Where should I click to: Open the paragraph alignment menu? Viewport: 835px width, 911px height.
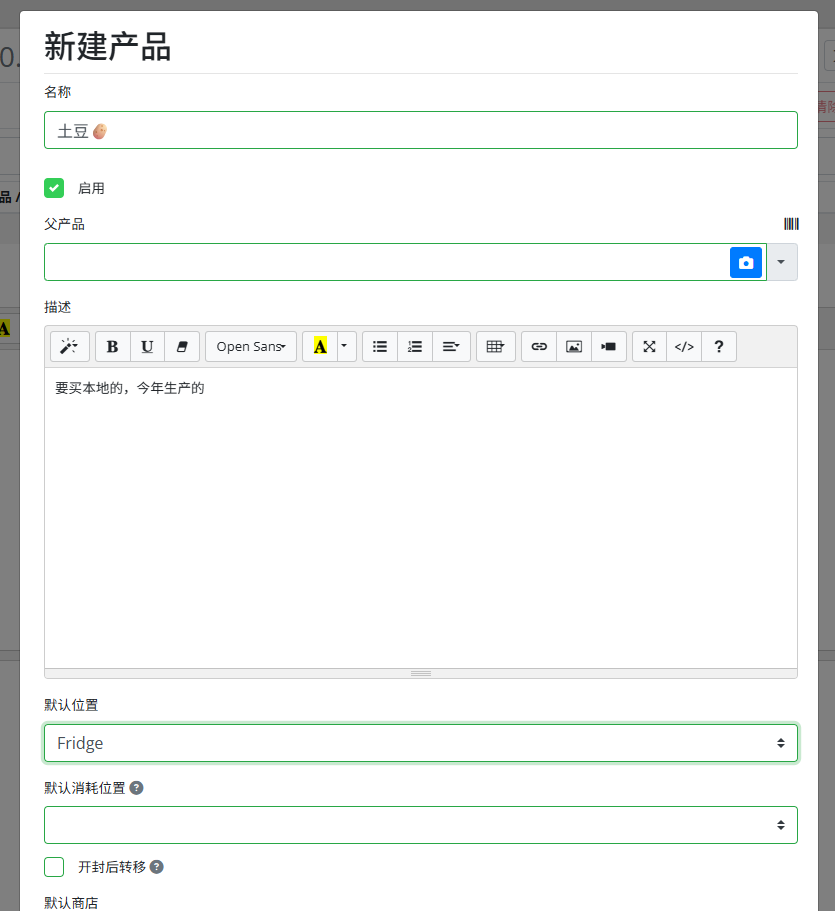[451, 347]
